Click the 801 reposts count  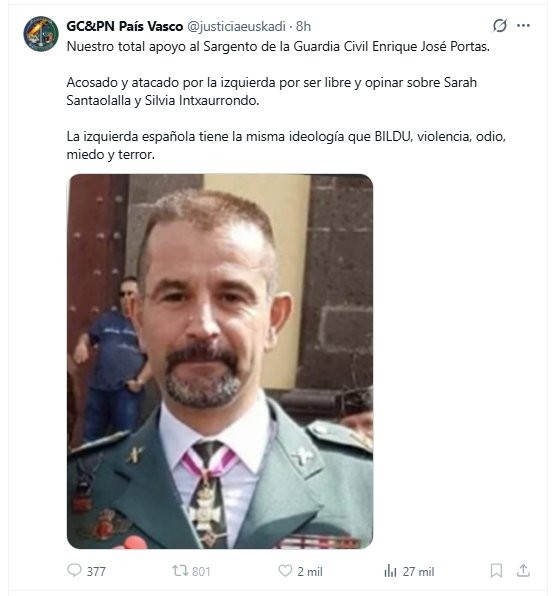(201, 571)
